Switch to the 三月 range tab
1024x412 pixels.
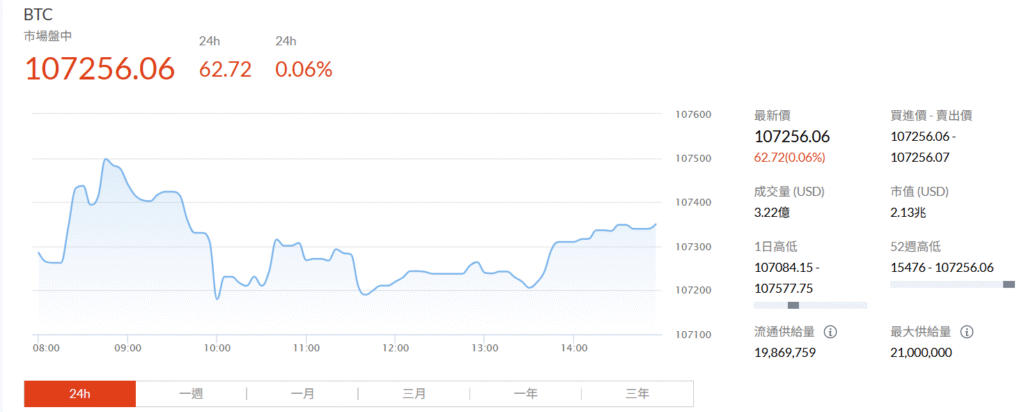click(x=414, y=394)
